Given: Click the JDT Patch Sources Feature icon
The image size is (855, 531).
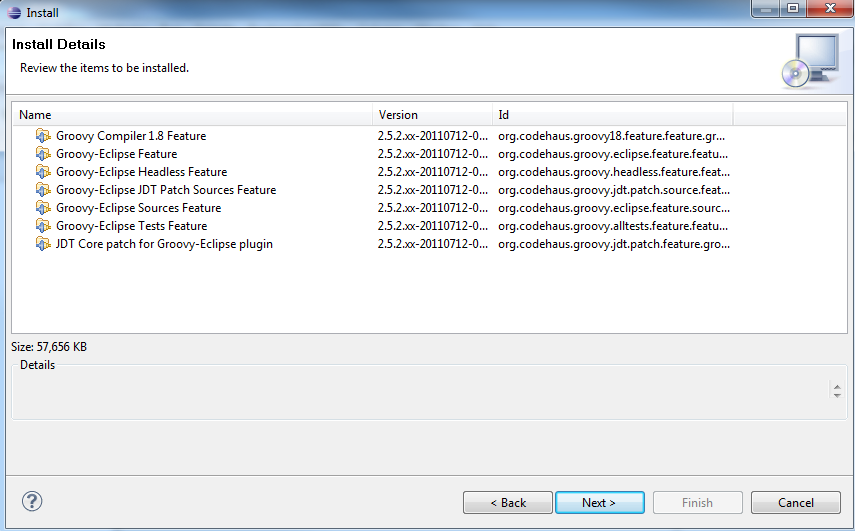Looking at the screenshot, I should click(43, 190).
